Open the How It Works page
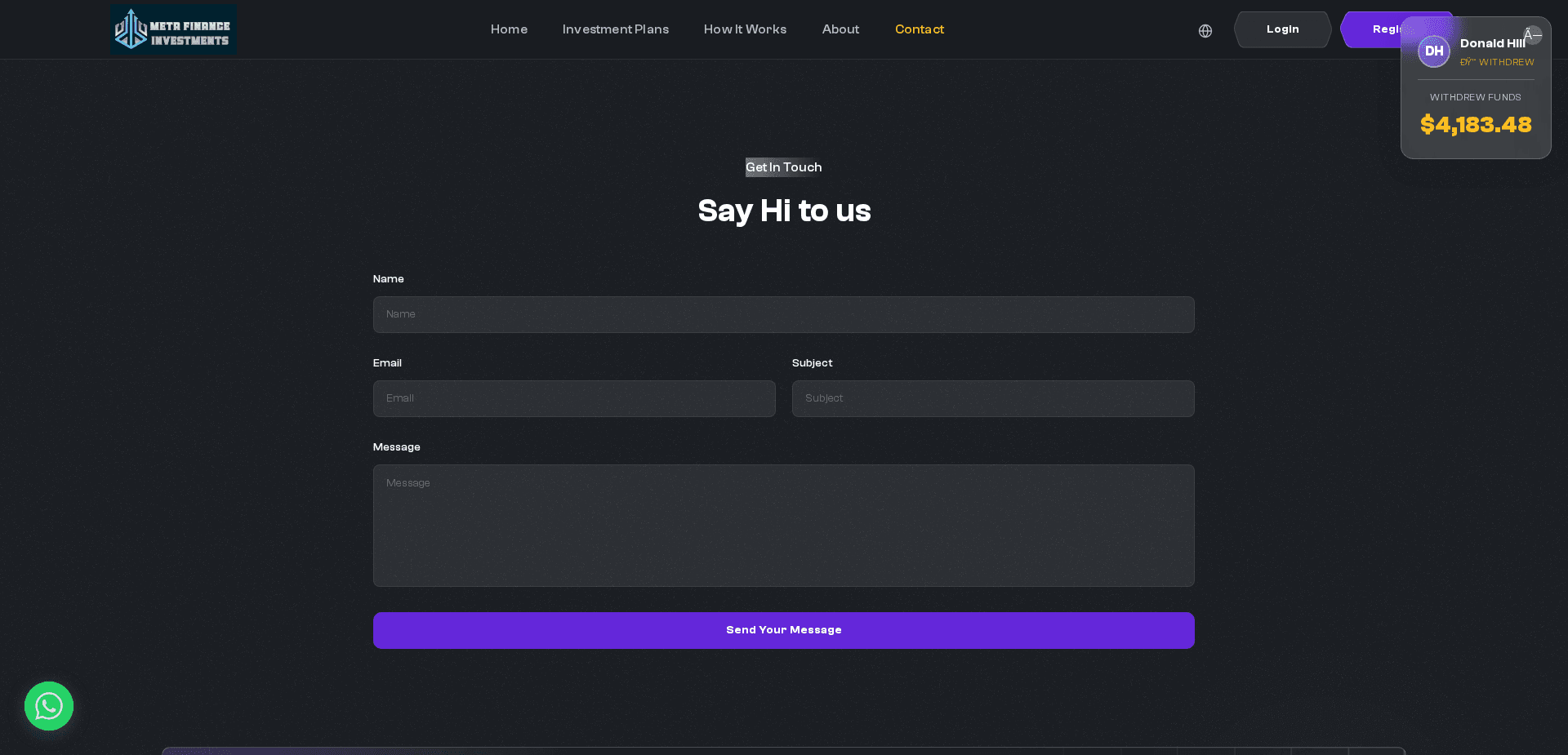The height and width of the screenshot is (755, 1568). [745, 29]
